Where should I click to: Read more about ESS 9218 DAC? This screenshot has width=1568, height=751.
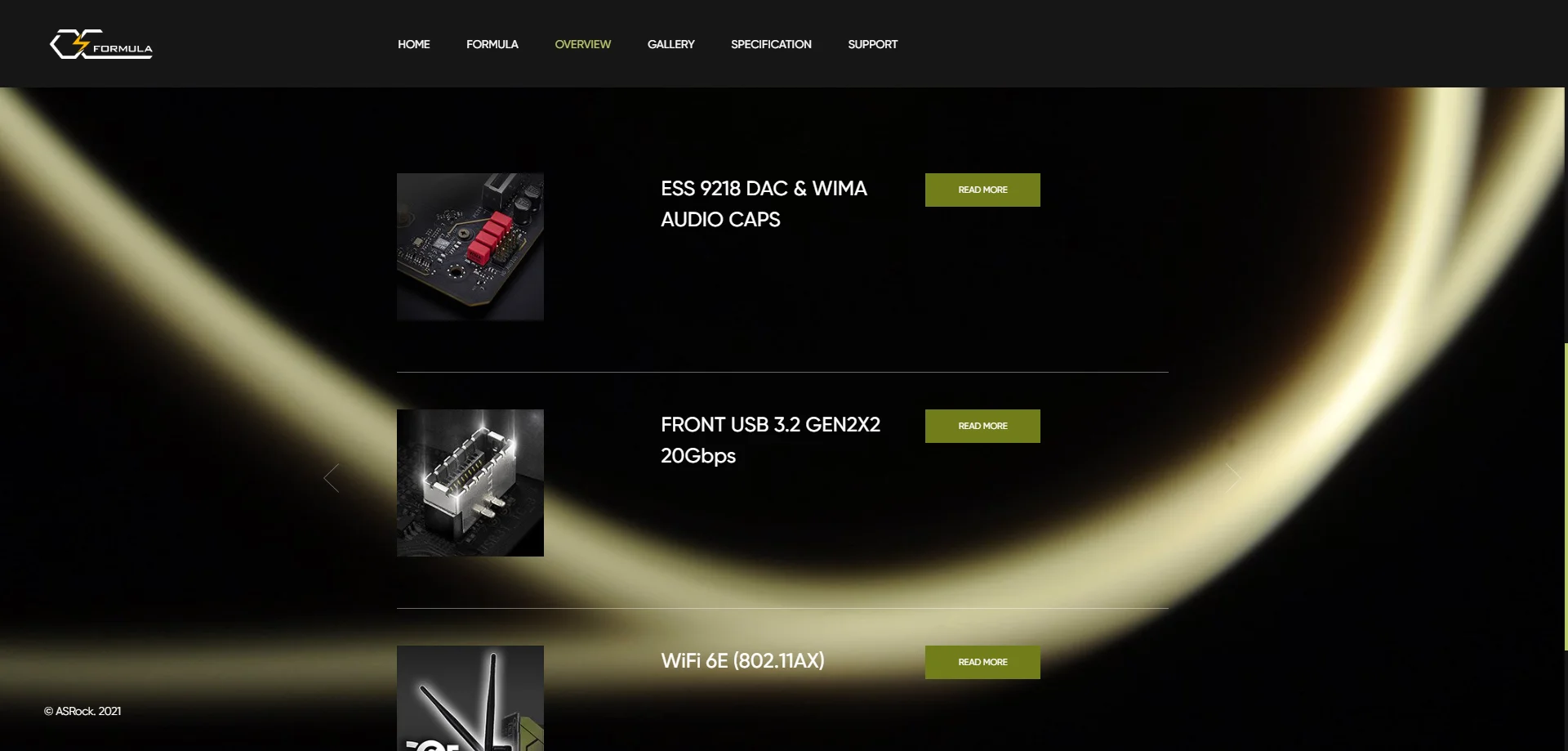point(982,190)
